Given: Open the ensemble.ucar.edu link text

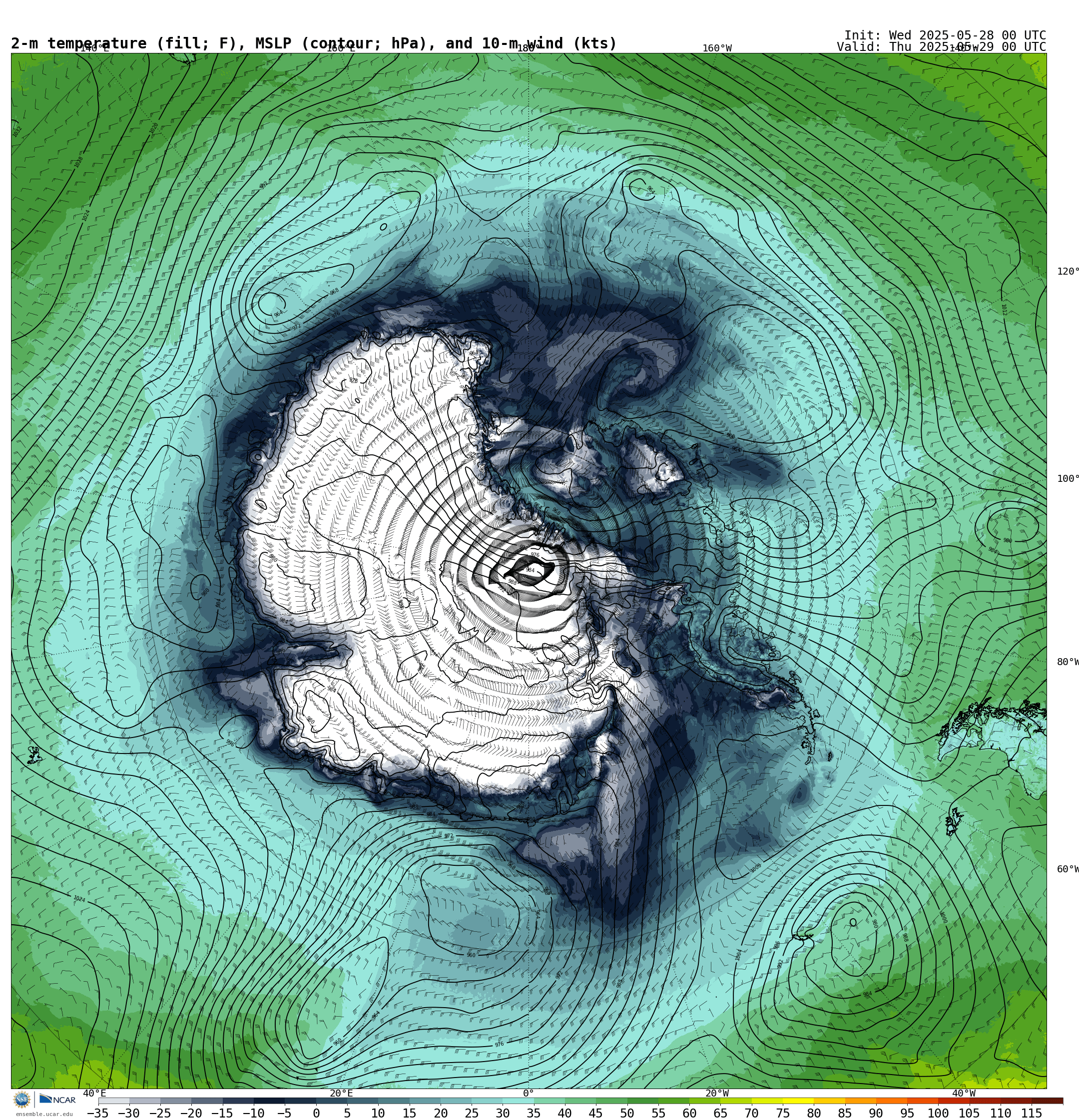Looking at the screenshot, I should pos(44,1115).
